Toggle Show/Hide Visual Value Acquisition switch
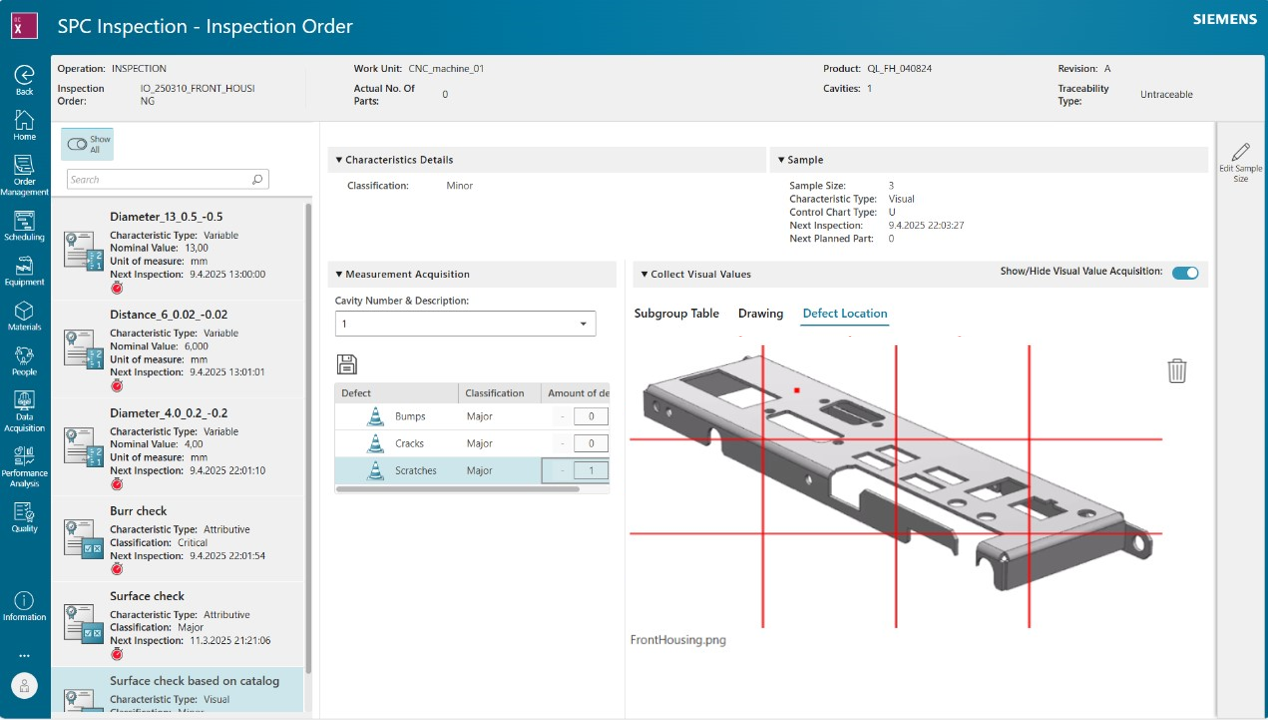Screen dimensions: 1268x720 coord(1185,273)
